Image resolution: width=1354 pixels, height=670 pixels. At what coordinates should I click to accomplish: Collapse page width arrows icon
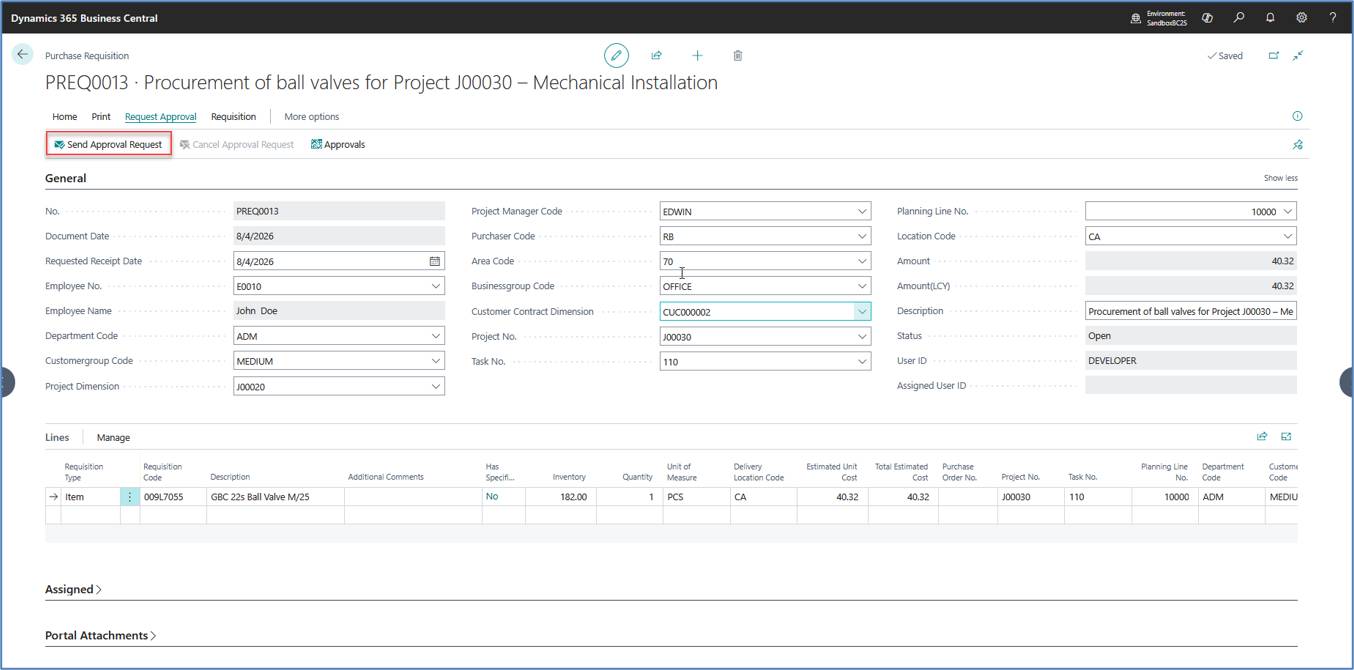[x=1298, y=55]
